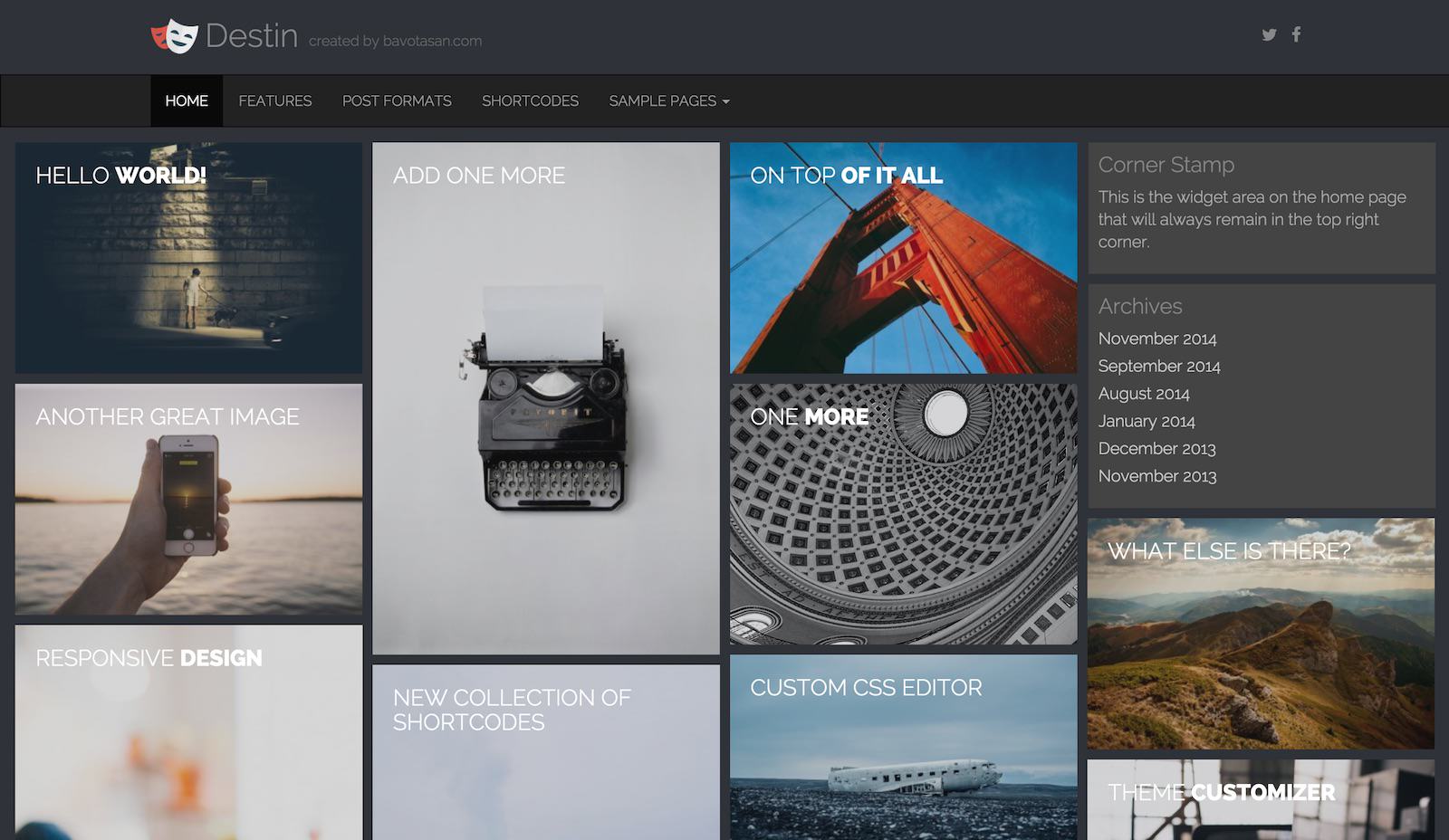Open the typewriter Add One More post
The width and height of the screenshot is (1449, 840).
click(545, 398)
